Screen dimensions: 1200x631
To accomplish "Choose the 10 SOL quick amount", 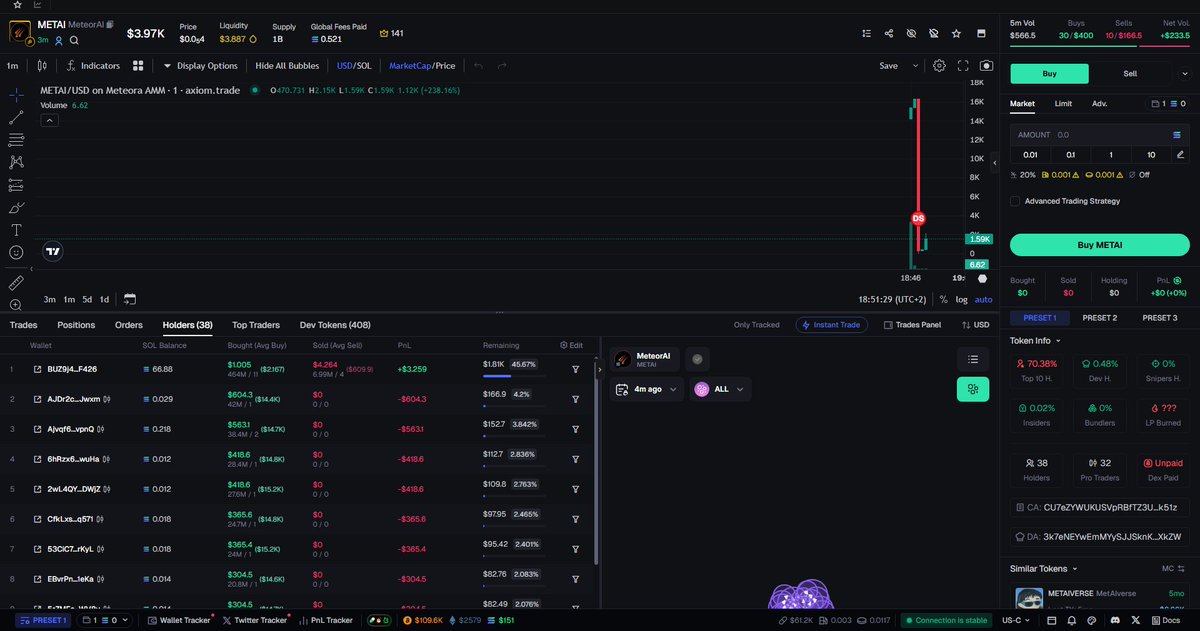I will coord(1151,154).
